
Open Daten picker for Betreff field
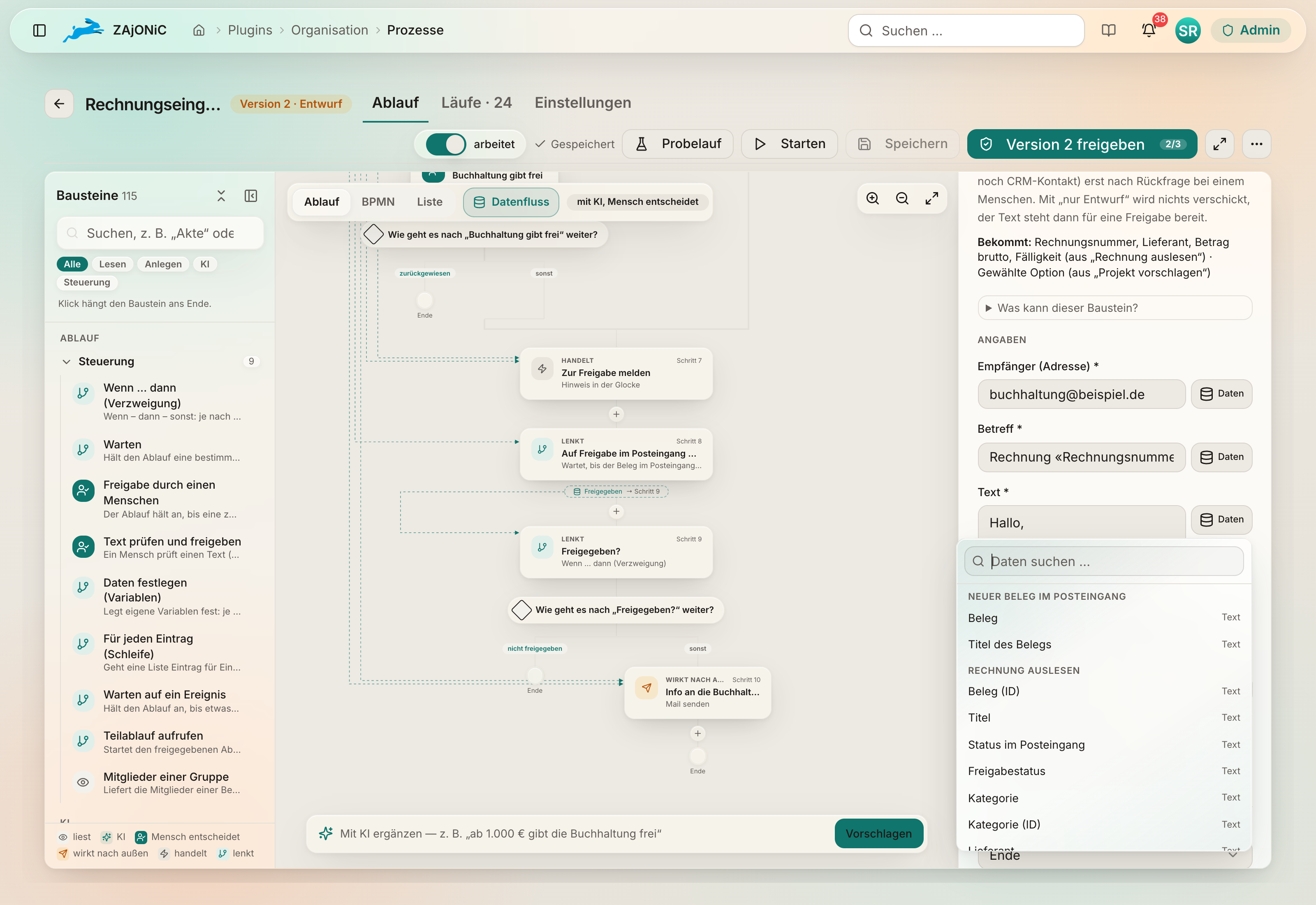coord(1221,457)
